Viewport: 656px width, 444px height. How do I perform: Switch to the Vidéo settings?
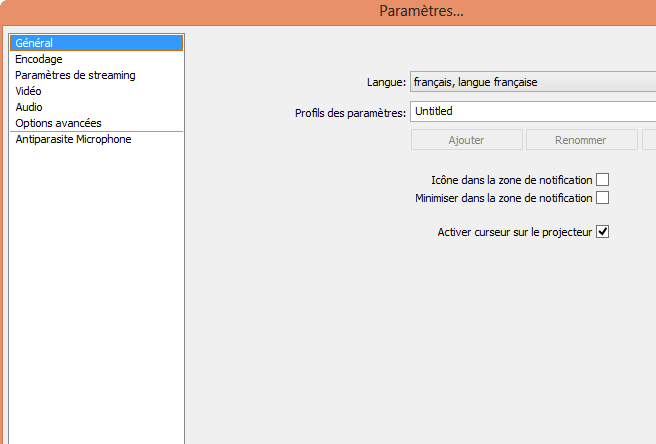(x=96, y=91)
